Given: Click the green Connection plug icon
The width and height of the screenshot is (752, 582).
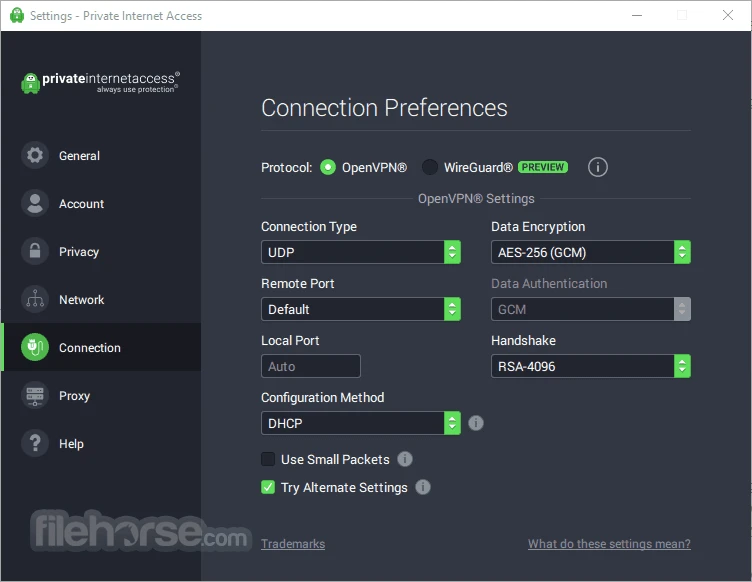Looking at the screenshot, I should point(35,347).
